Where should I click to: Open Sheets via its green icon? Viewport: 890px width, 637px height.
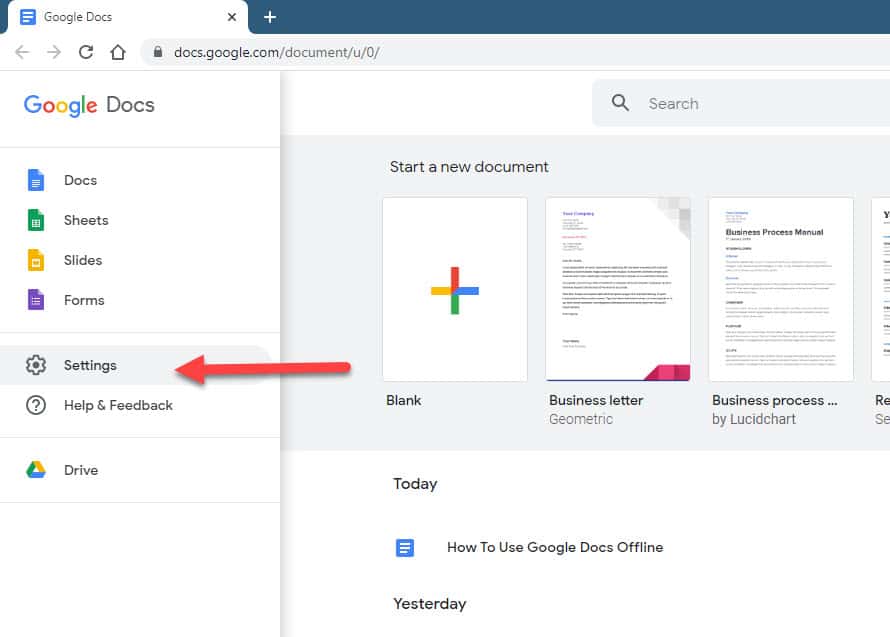36,220
